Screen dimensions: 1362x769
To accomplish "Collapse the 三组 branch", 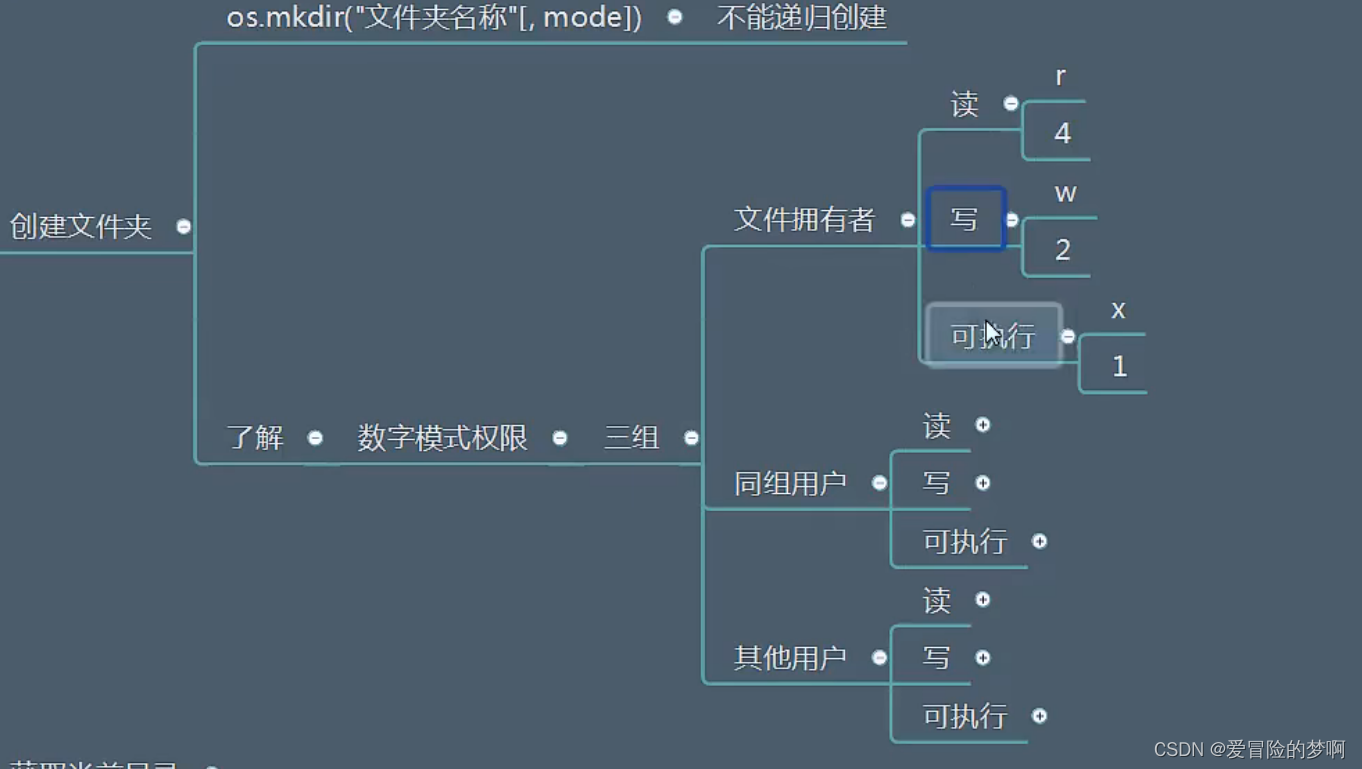I will click(691, 438).
